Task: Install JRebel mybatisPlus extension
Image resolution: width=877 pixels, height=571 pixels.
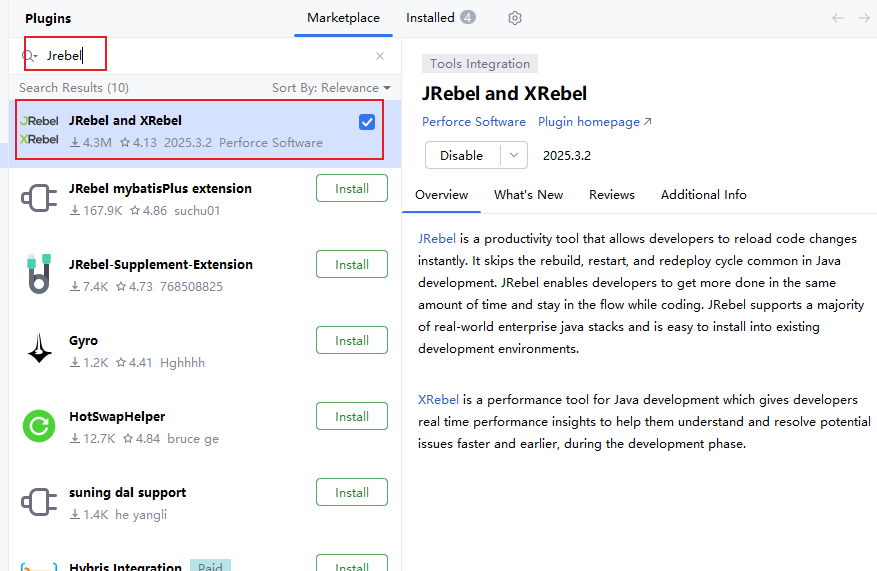Action: pos(352,188)
